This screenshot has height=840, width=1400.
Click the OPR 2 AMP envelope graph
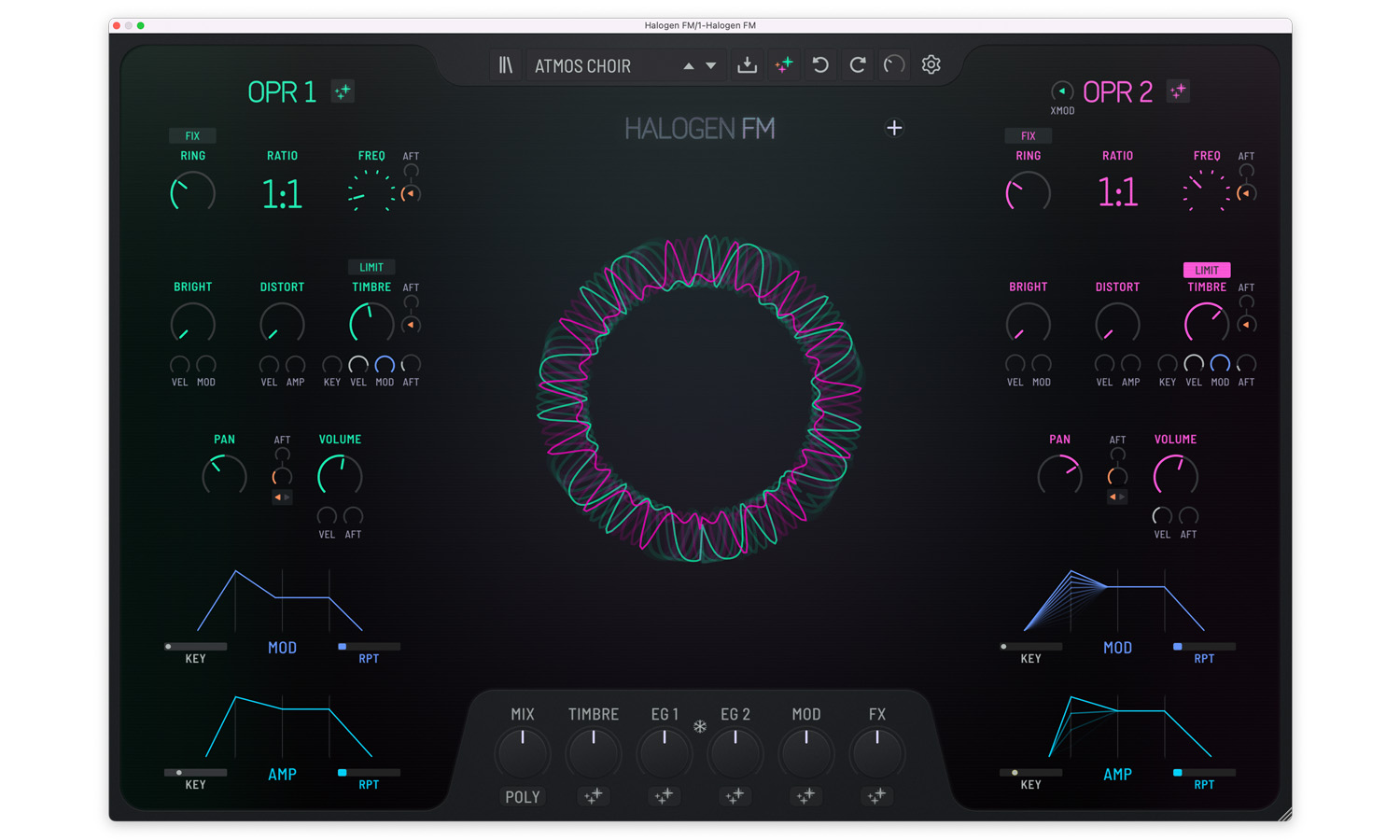pyautogui.click(x=1129, y=726)
